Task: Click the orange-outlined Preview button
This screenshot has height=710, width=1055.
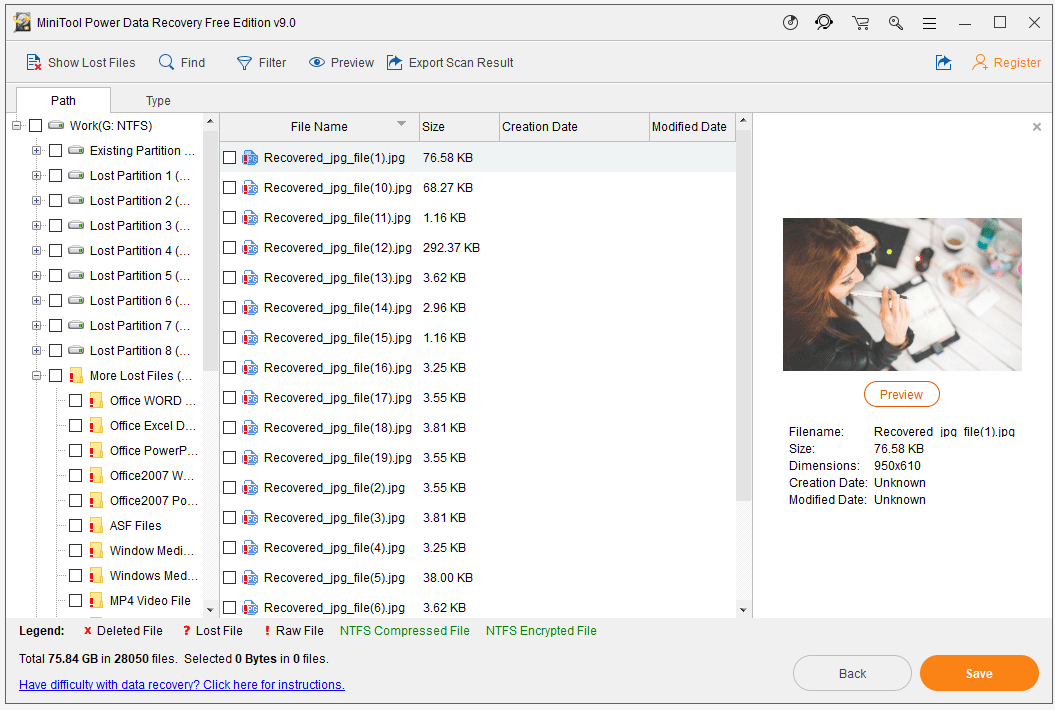Action: point(902,394)
